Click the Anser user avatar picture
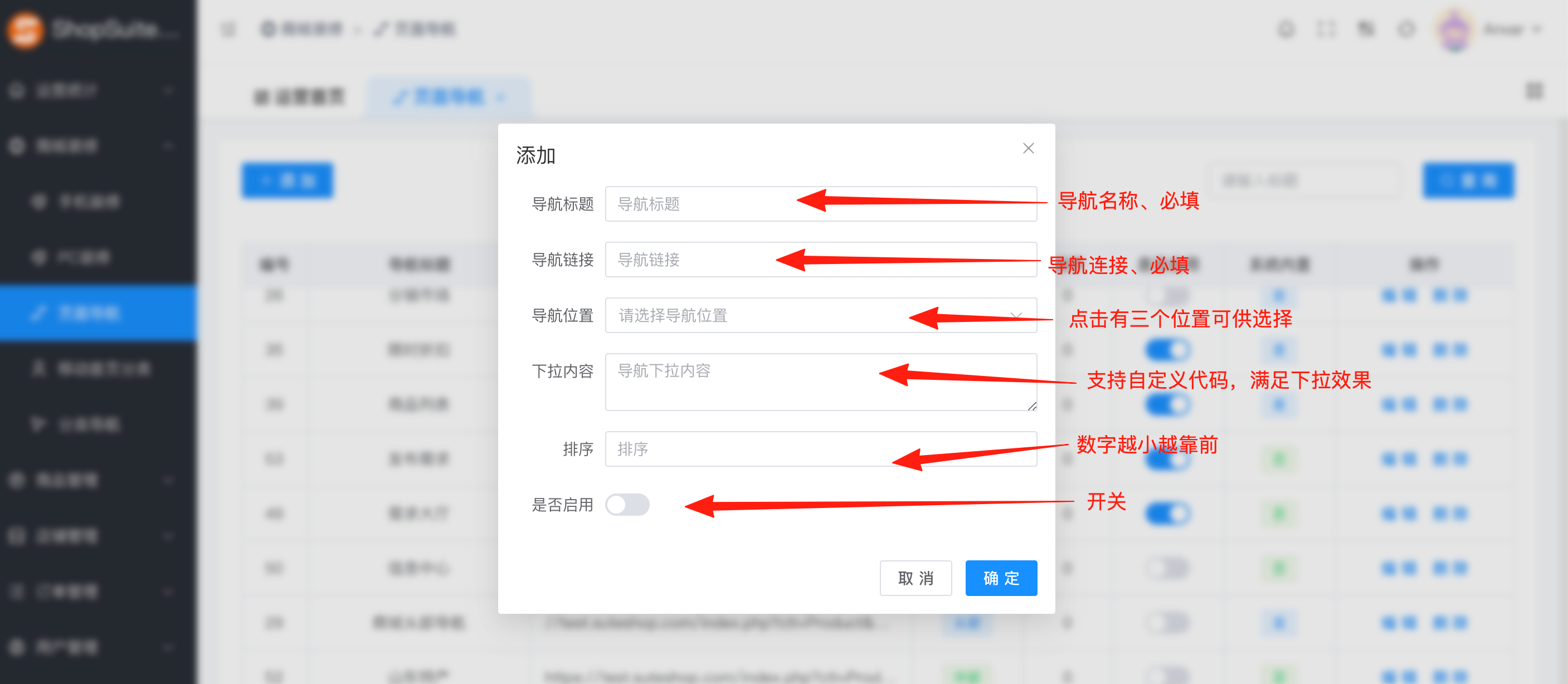The image size is (1568, 684). (1455, 30)
